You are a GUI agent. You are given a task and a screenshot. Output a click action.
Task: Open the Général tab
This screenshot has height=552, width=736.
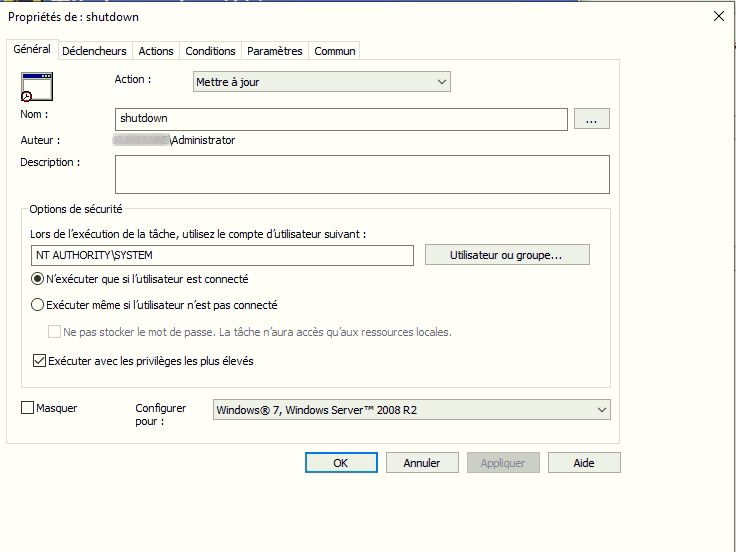tap(32, 50)
